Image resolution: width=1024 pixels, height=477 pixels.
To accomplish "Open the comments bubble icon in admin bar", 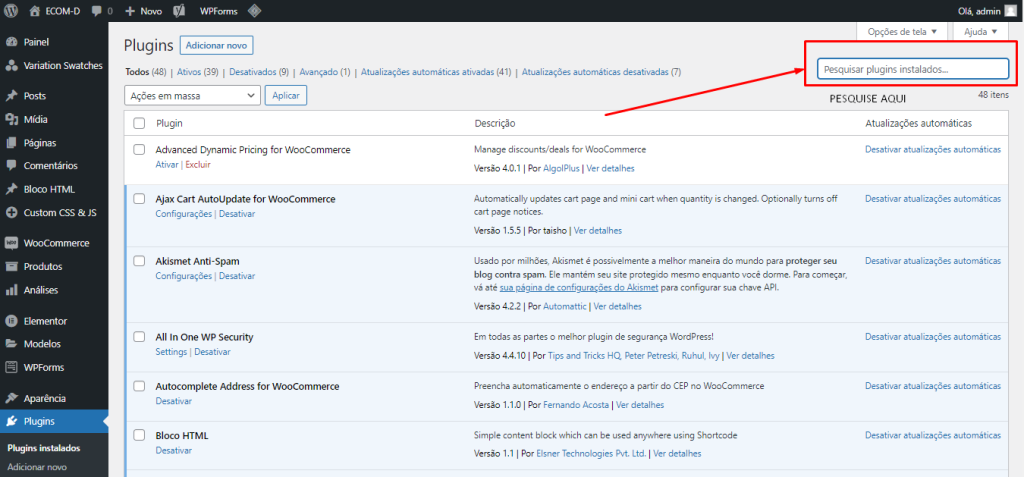I will click(97, 11).
